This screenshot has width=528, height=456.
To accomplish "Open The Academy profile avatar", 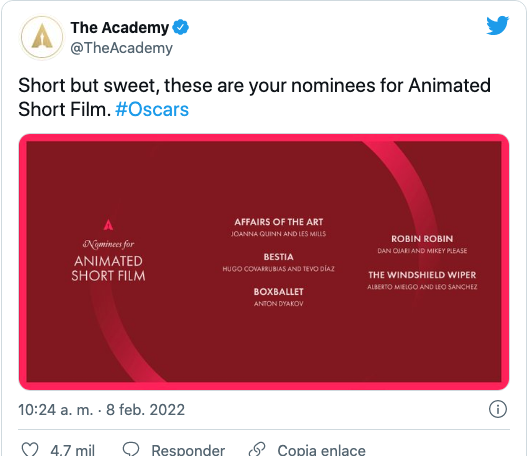I will [x=42, y=37].
